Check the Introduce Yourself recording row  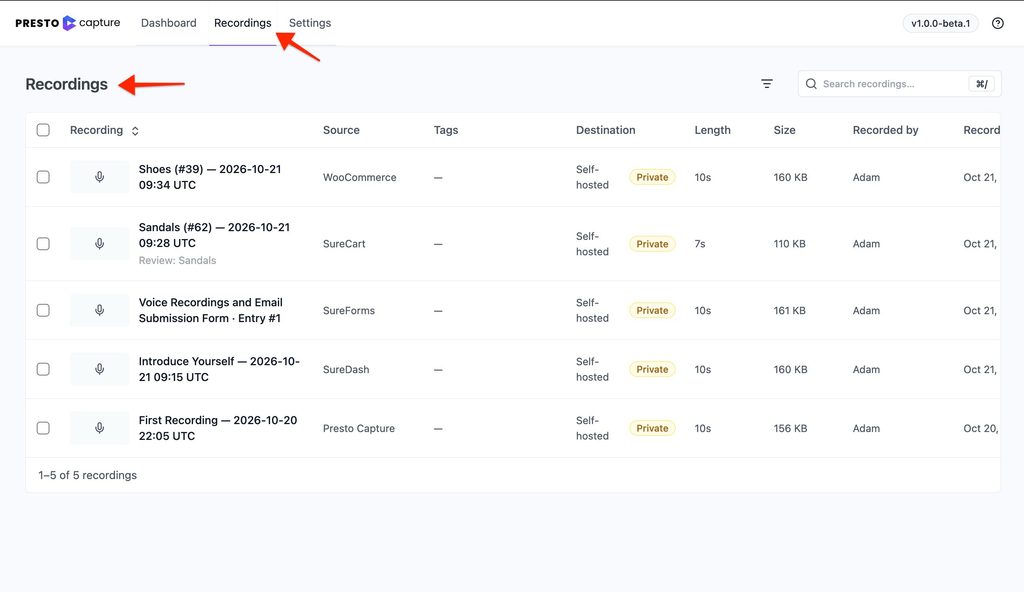pos(43,369)
